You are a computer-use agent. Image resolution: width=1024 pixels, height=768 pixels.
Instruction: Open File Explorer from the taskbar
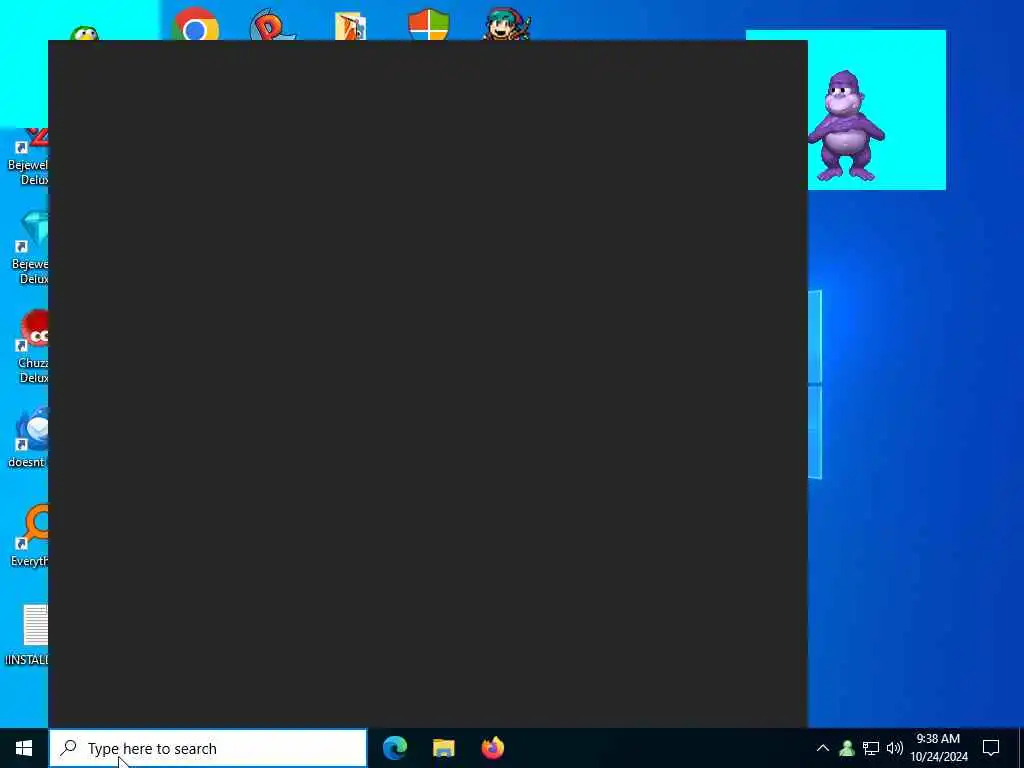(x=444, y=748)
